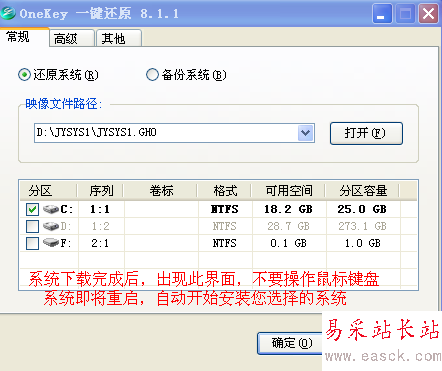The height and width of the screenshot is (371, 442).
Task: Close the OneKey window
Action: [428, 14]
